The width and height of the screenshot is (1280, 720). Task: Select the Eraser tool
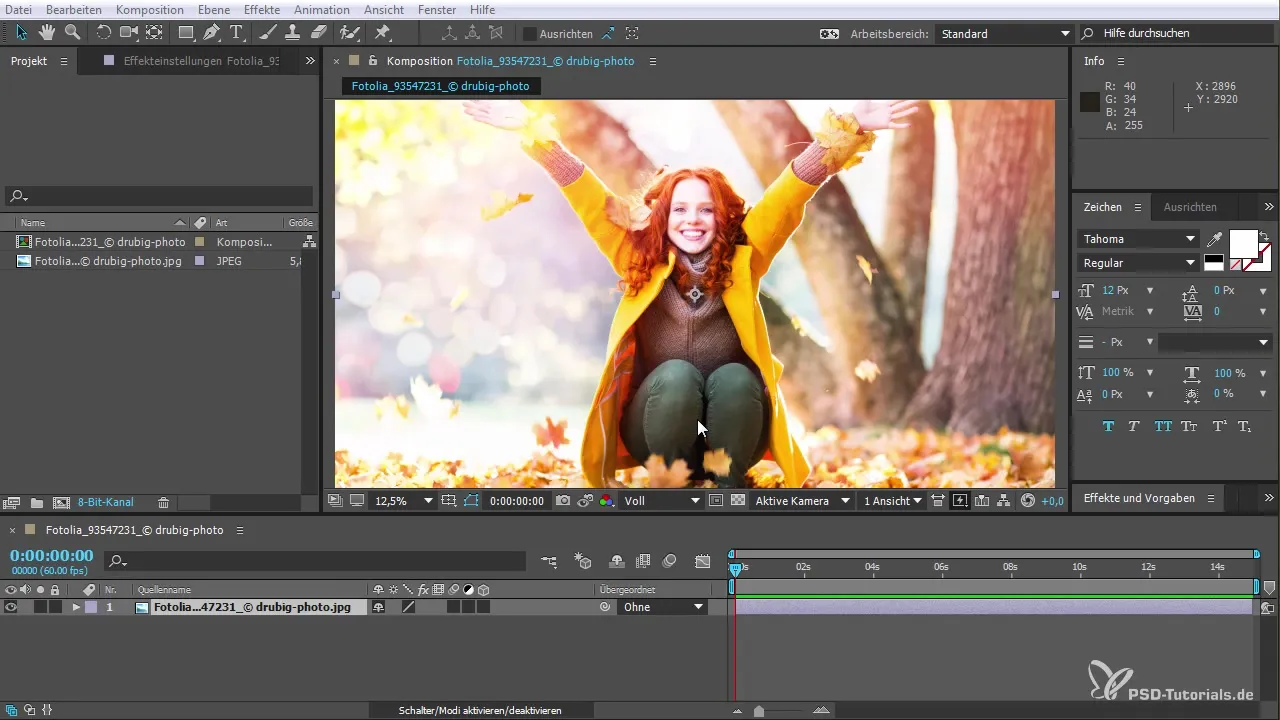(318, 33)
